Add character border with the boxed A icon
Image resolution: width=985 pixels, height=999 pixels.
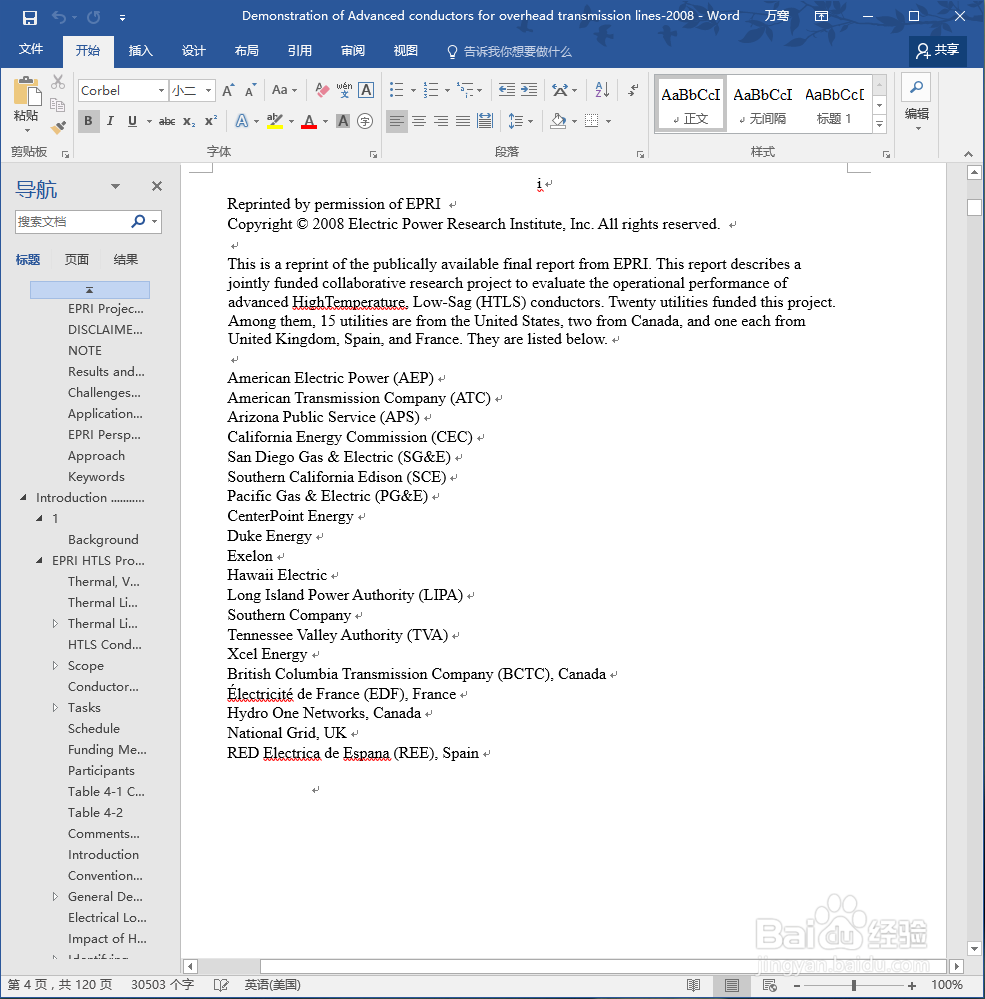tap(366, 90)
